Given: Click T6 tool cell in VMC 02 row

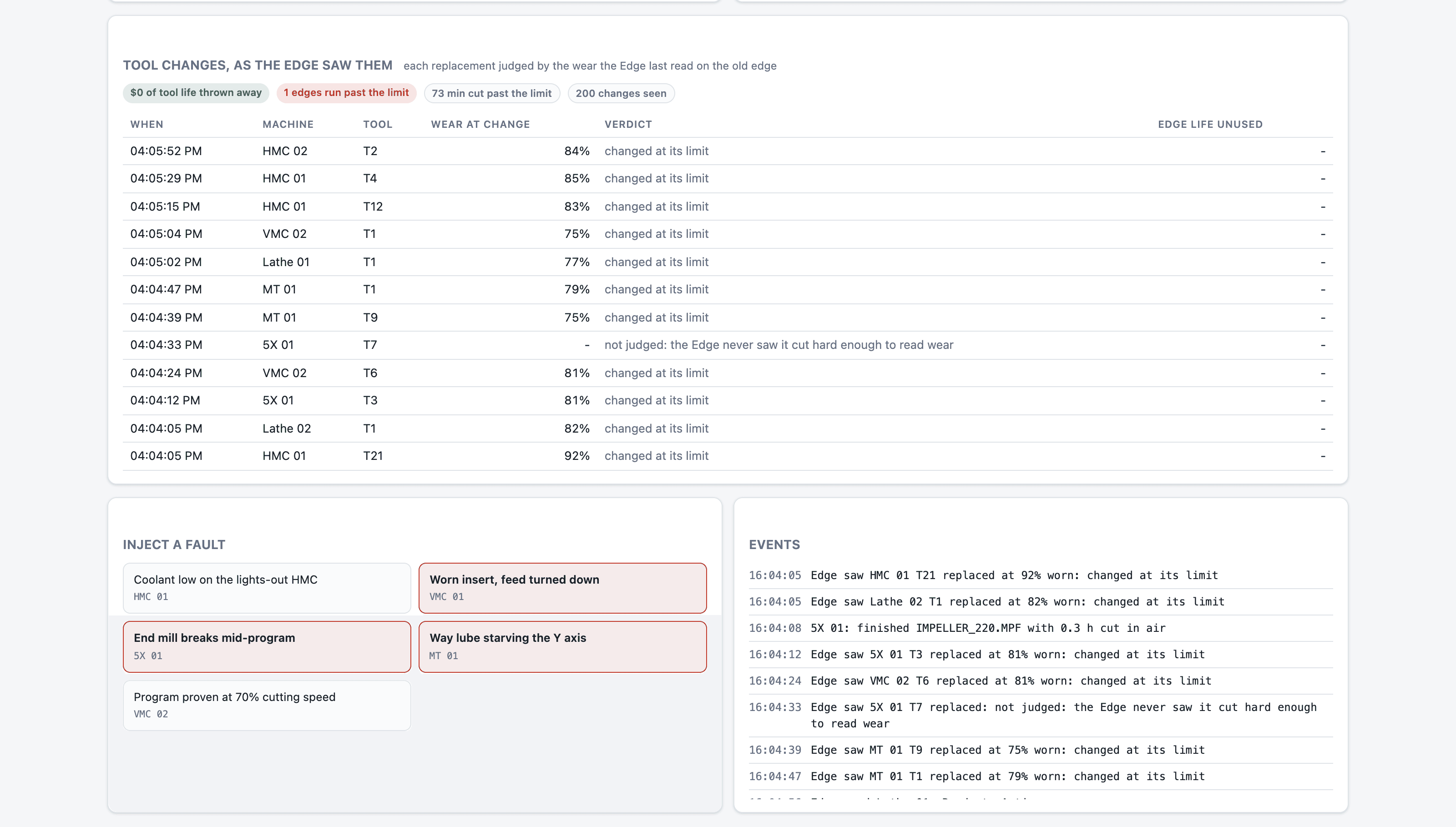Looking at the screenshot, I should [x=370, y=373].
